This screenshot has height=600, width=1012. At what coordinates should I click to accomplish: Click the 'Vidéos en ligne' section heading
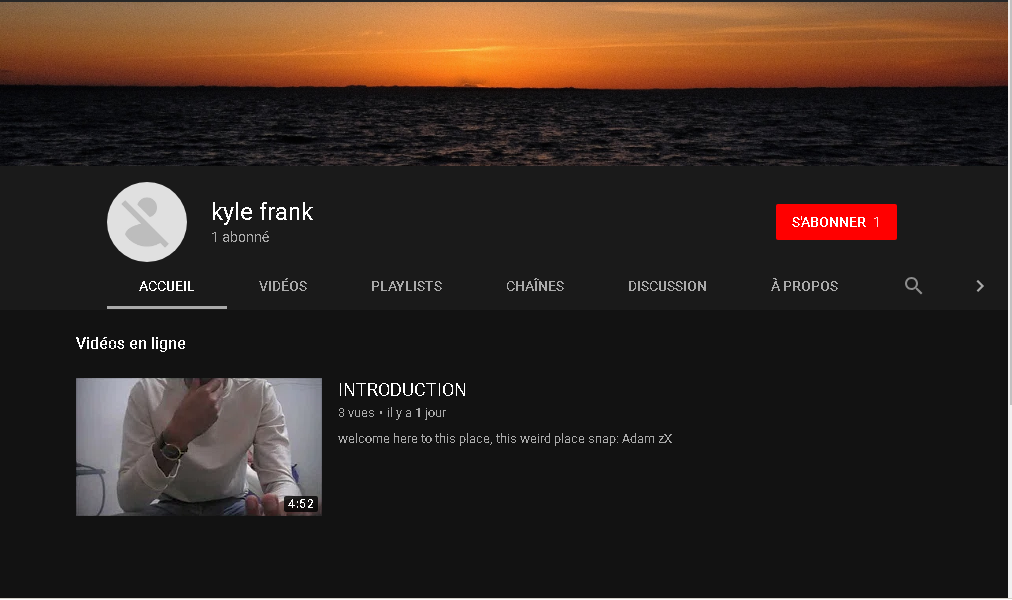130,343
